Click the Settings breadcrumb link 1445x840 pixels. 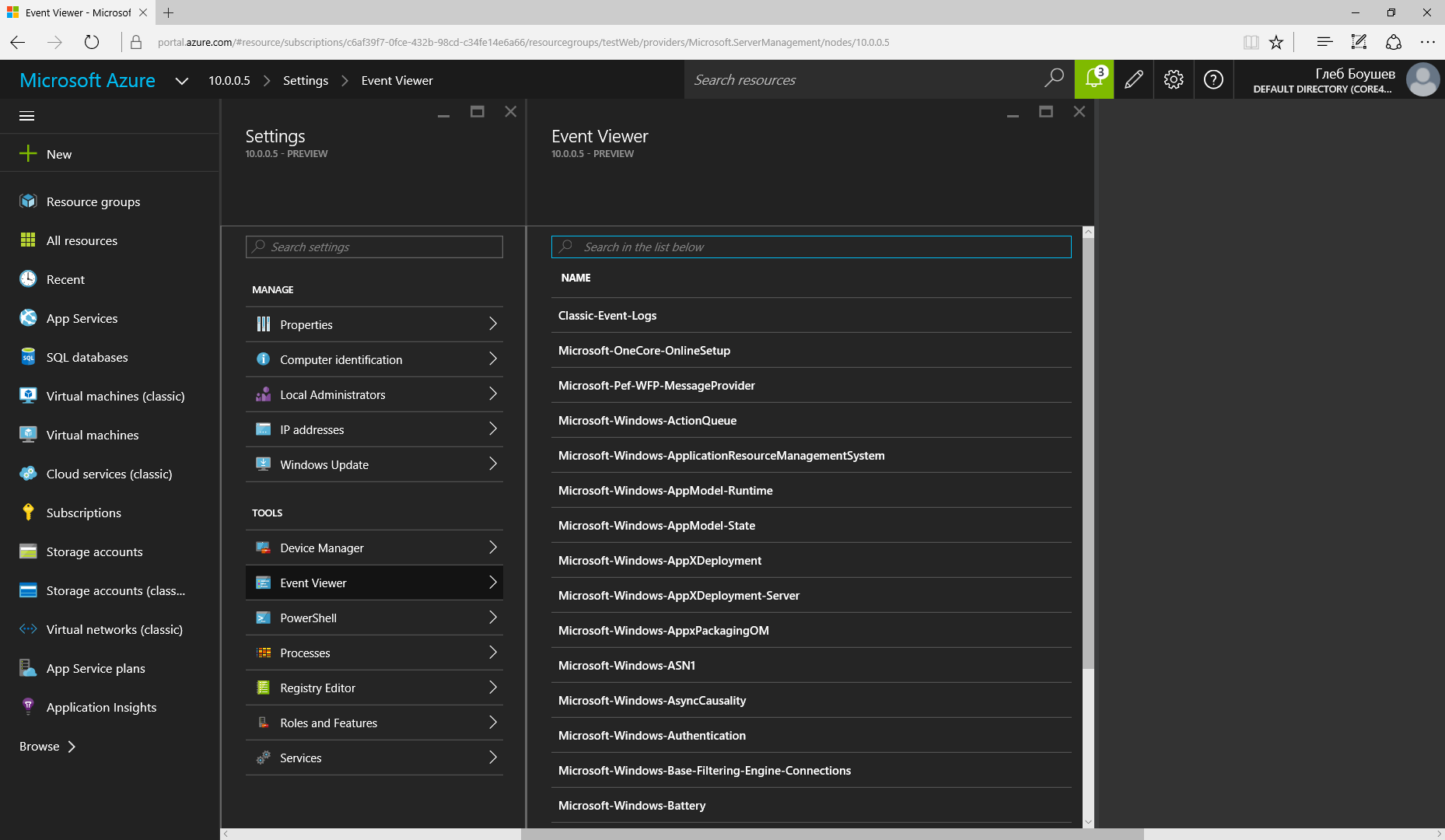306,80
